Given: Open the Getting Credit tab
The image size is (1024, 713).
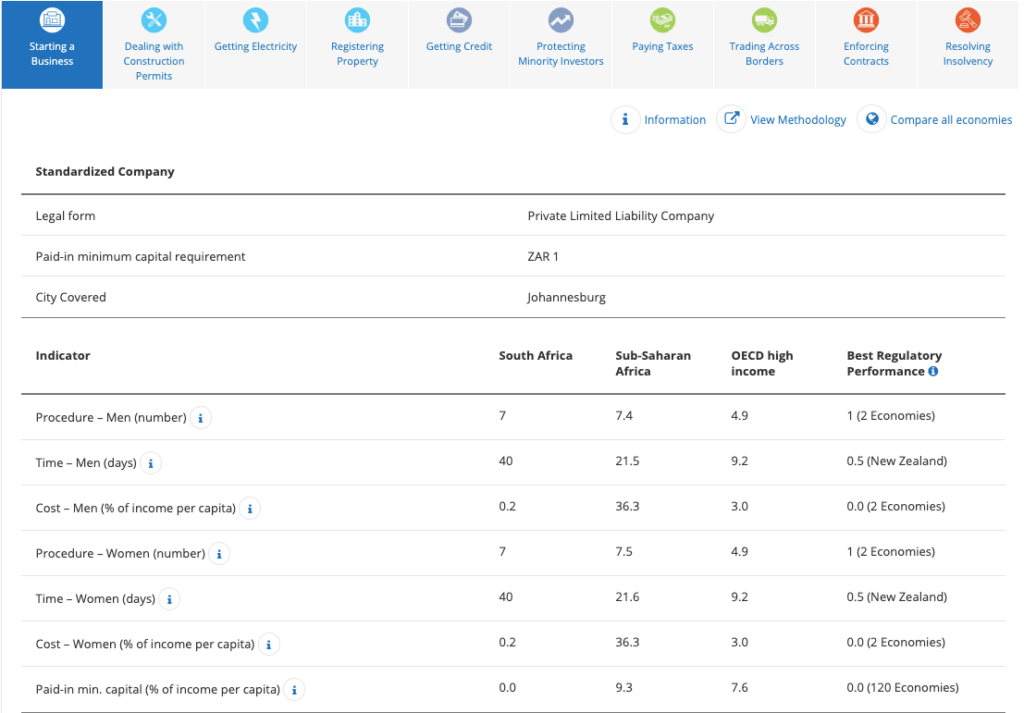Looking at the screenshot, I should pyautogui.click(x=459, y=46).
